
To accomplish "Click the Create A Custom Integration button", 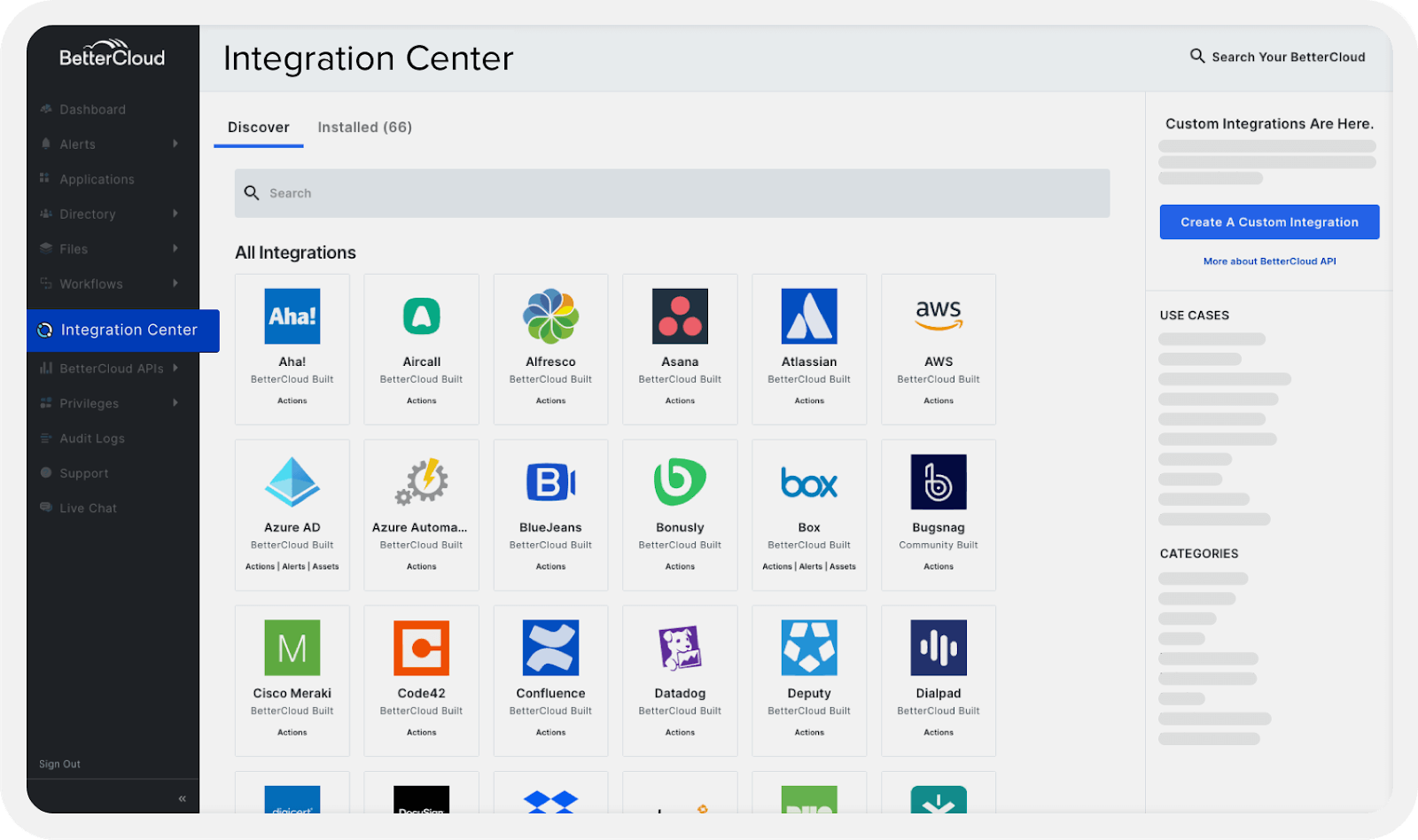I will (1270, 222).
